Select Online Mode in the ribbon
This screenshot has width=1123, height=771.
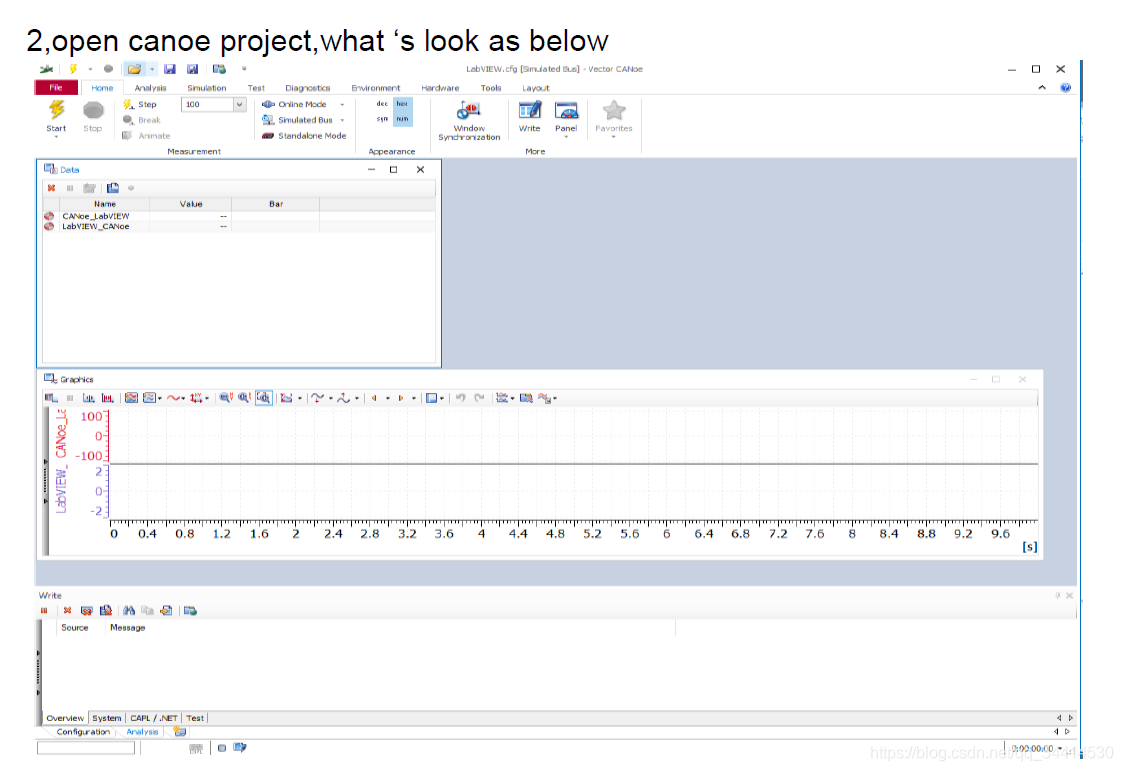click(x=294, y=105)
